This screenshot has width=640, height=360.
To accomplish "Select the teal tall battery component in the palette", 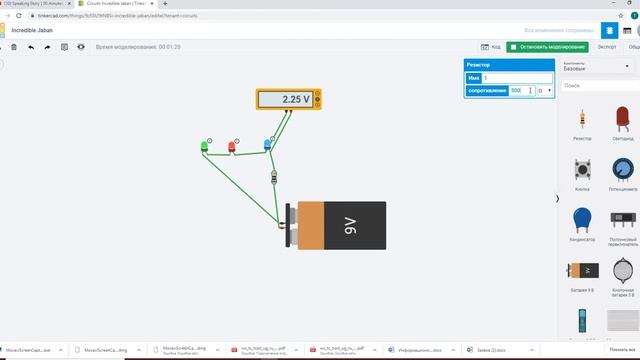I will pos(582,321).
